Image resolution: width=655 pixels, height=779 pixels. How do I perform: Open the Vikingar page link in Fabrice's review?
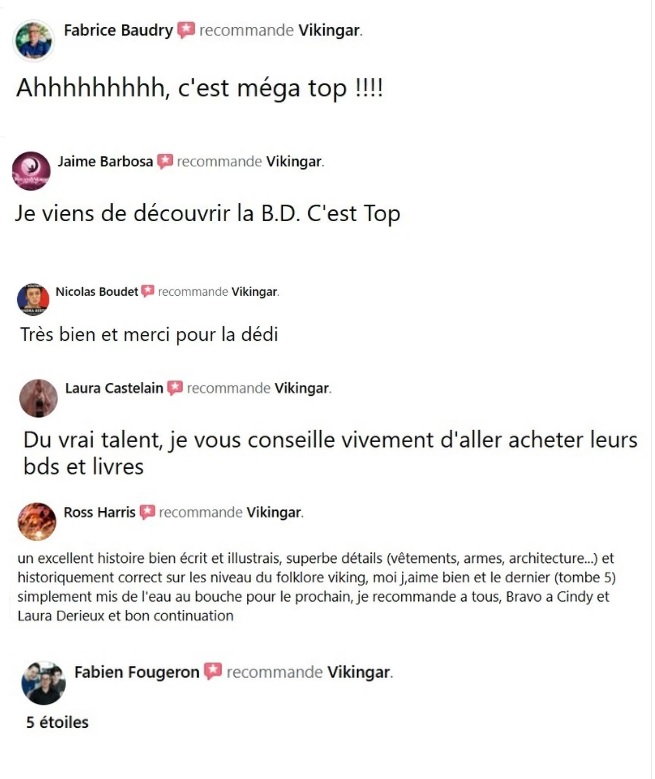coord(328,30)
